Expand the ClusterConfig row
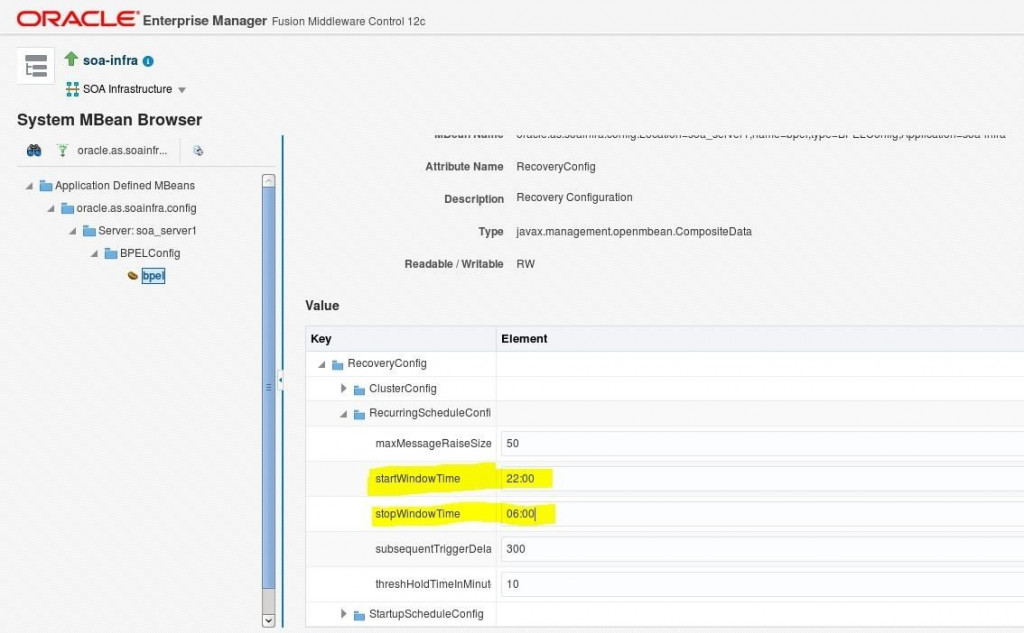The image size is (1024, 633). point(344,389)
